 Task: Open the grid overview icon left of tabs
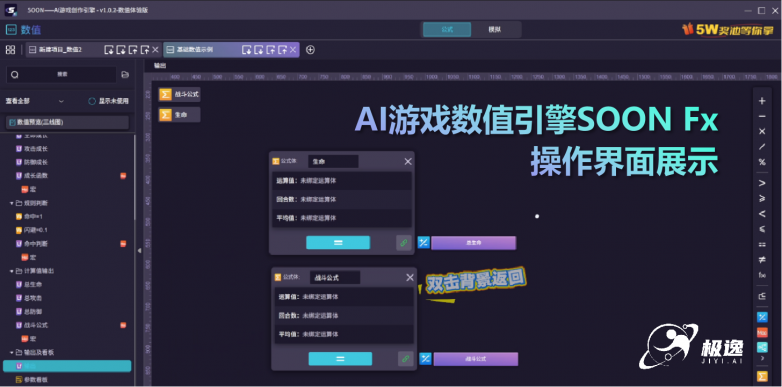pyautogui.click(x=10, y=49)
